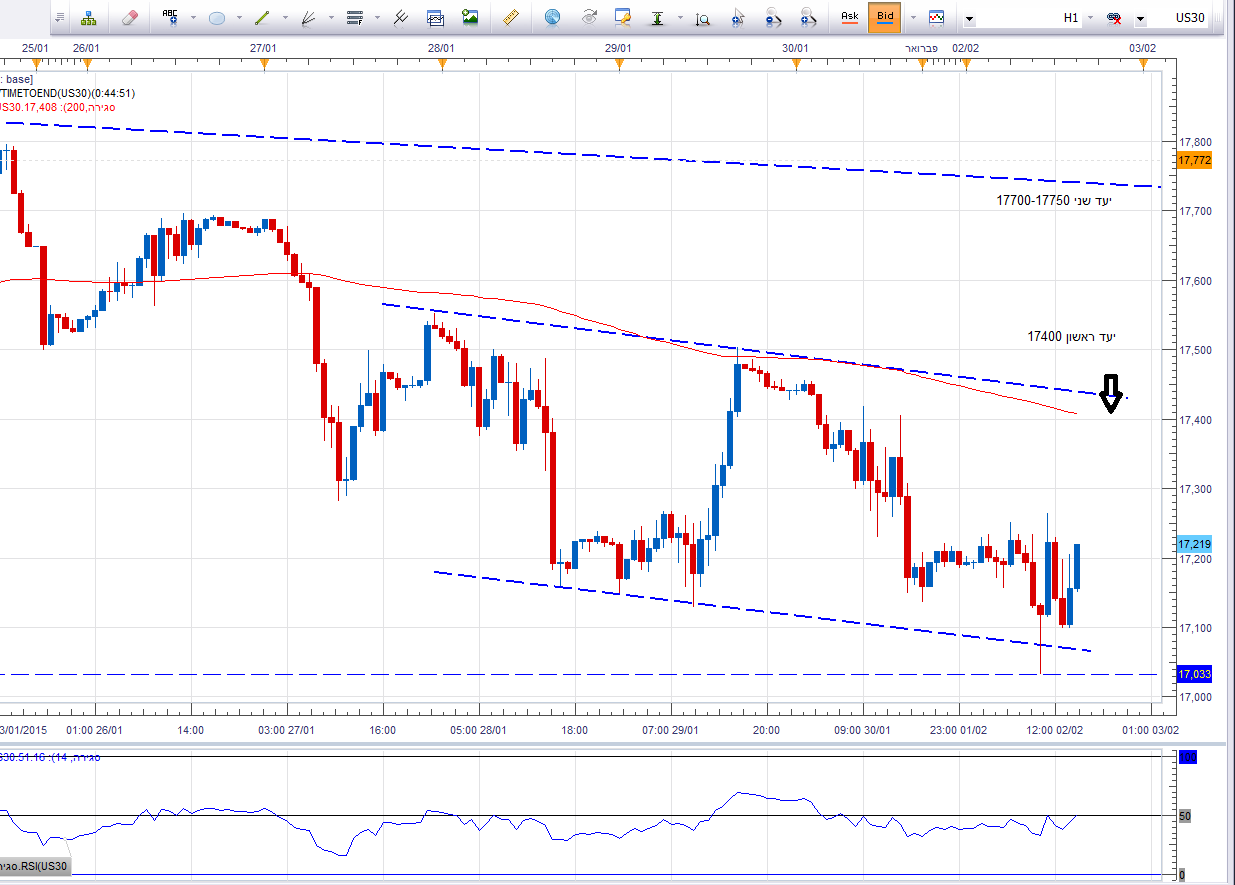The height and width of the screenshot is (885, 1235).
Task: Select the Eraser tool
Action: (x=130, y=18)
